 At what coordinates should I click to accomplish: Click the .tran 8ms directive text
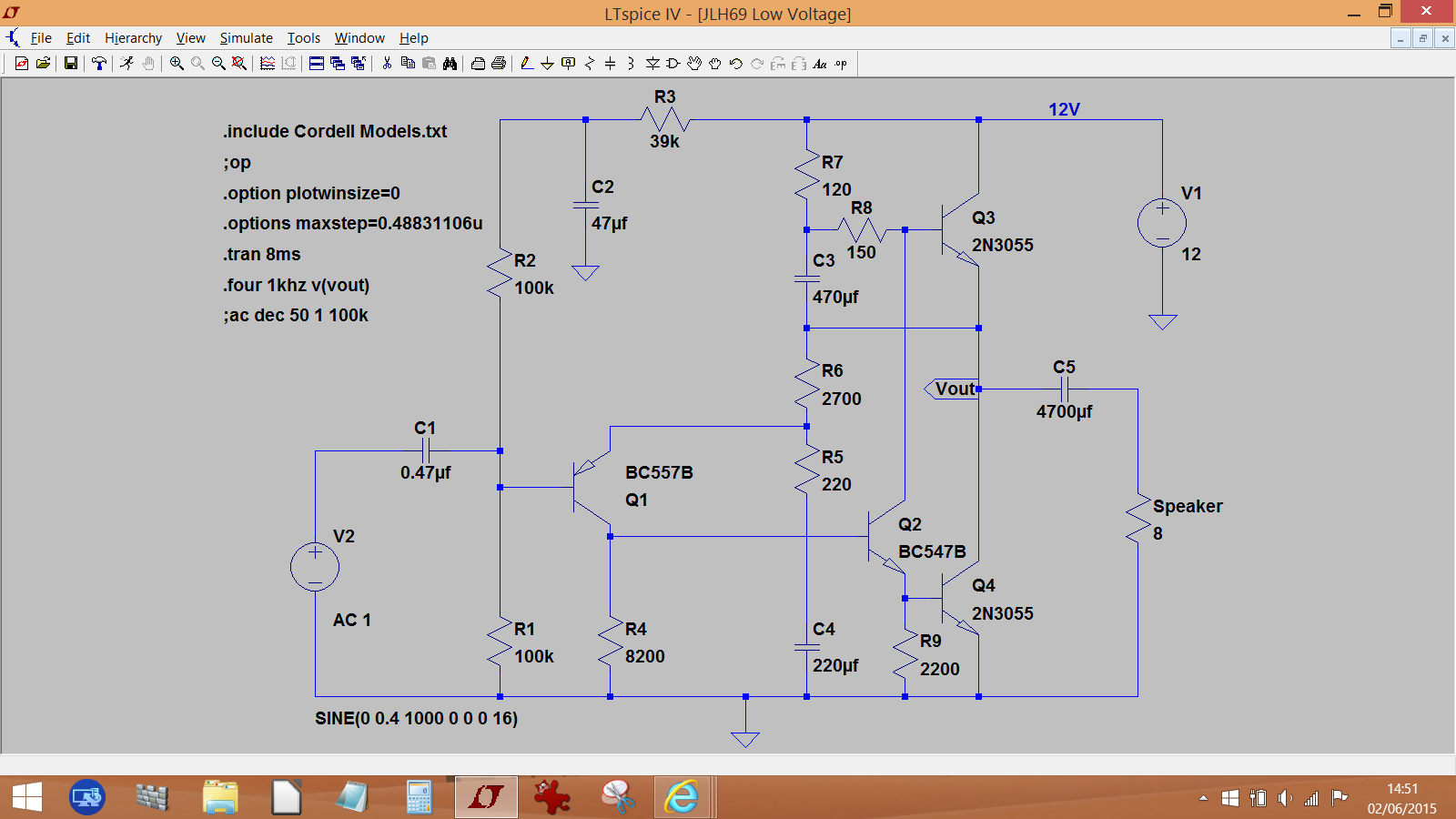point(262,254)
